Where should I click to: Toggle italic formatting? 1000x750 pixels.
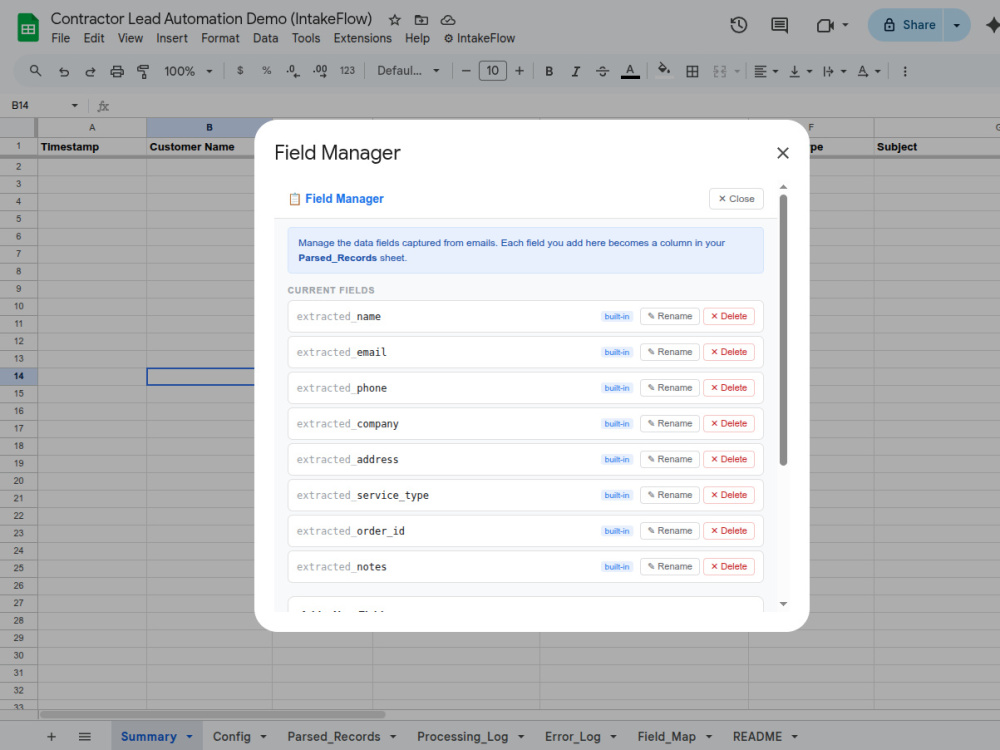click(x=575, y=71)
